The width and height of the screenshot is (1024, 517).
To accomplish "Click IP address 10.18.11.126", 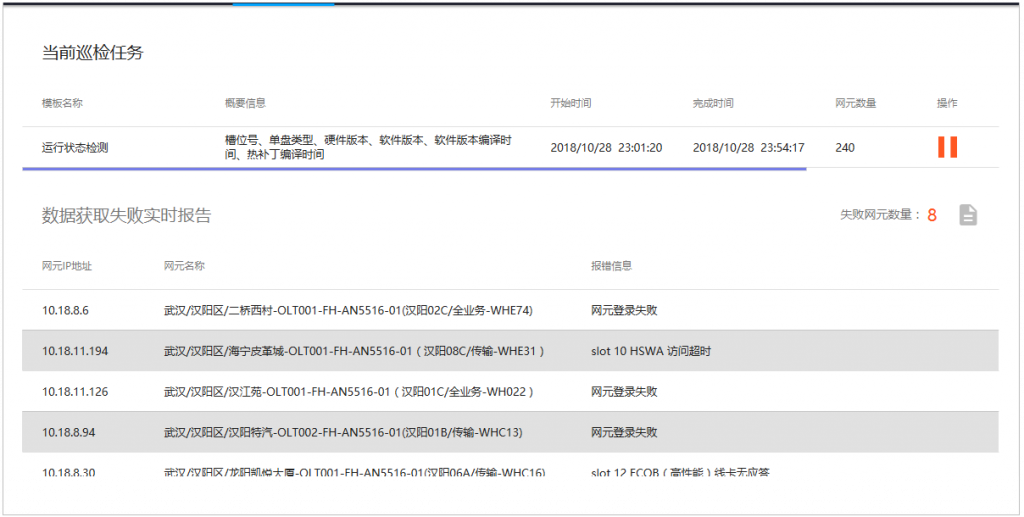I will [x=75, y=392].
